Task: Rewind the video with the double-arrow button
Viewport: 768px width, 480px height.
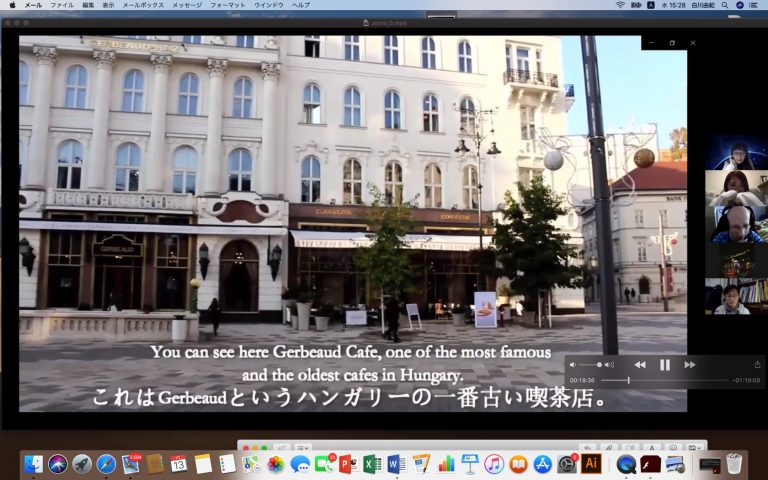Action: point(640,365)
